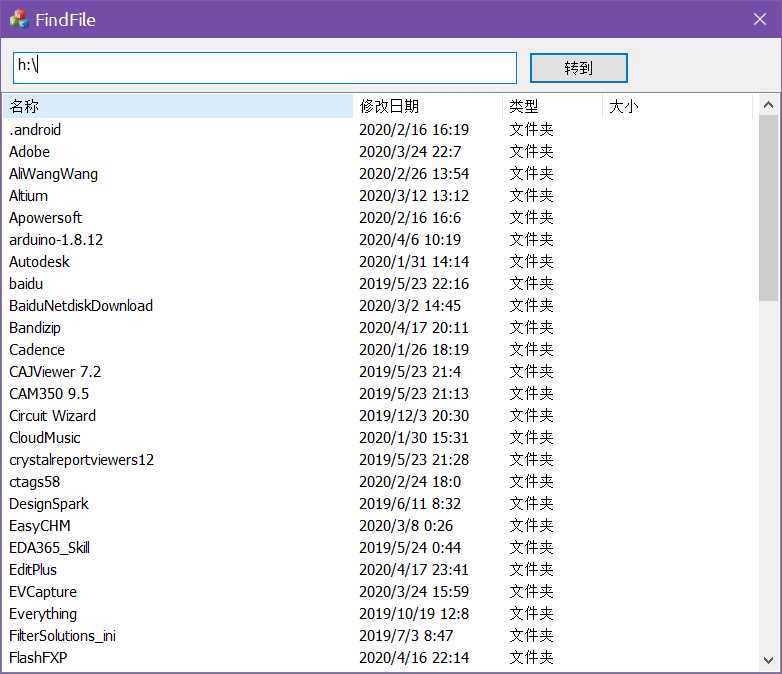This screenshot has width=782, height=674.
Task: Click date 2020/4/6 10:19
Action: coord(410,239)
